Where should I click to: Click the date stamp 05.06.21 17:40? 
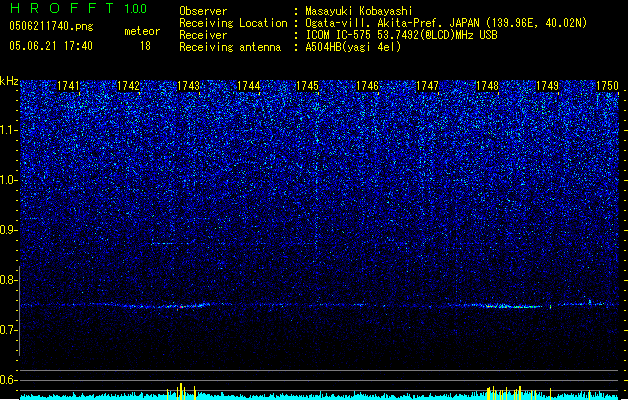click(51, 46)
